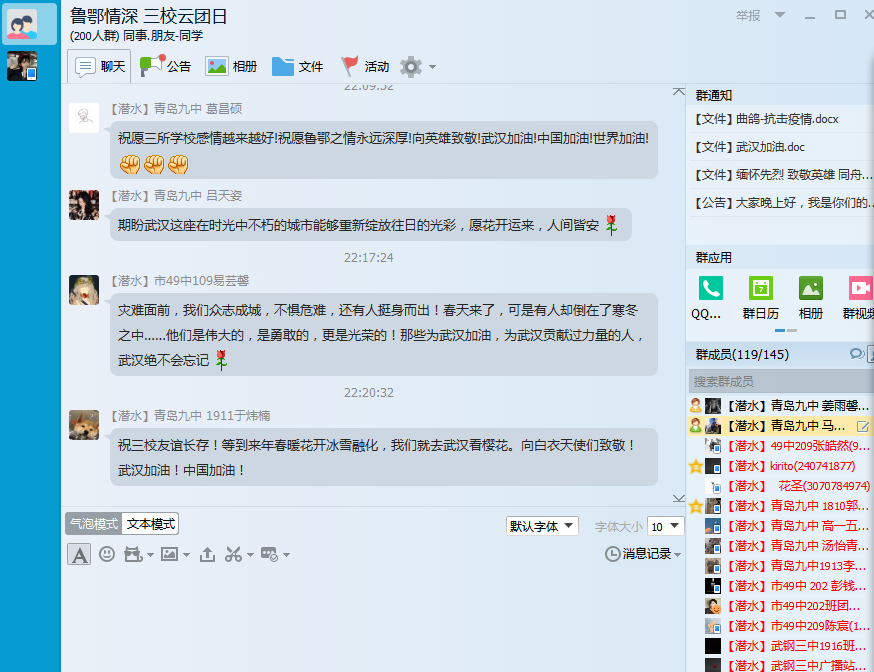Insert an image into the chat
Image resolution: width=874 pixels, height=672 pixels.
click(x=167, y=554)
